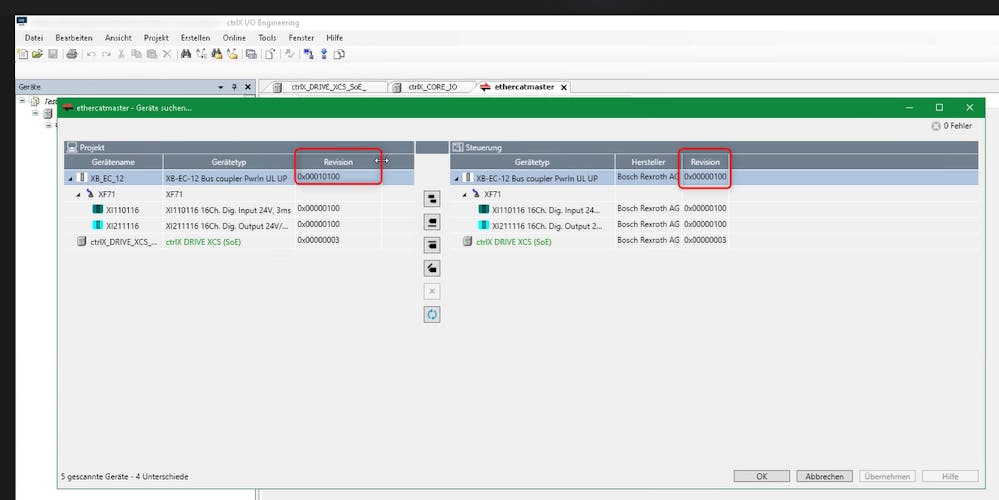Open the Online menu
The image size is (999, 500).
(234, 37)
